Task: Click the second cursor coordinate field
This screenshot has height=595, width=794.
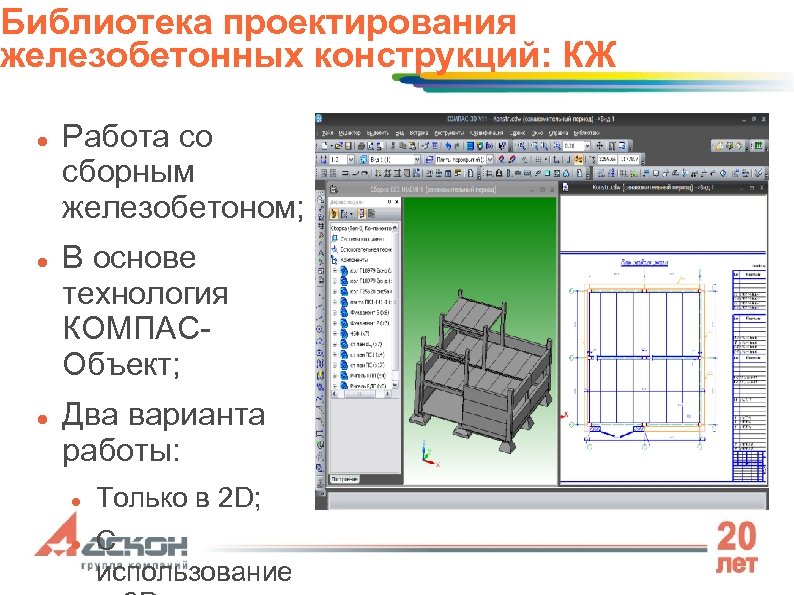Action: (629, 160)
